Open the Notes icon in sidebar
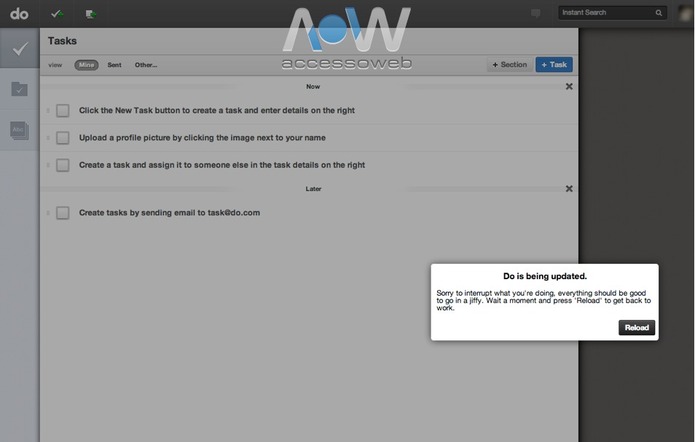Screen dimensions: 695x442 click(19, 129)
